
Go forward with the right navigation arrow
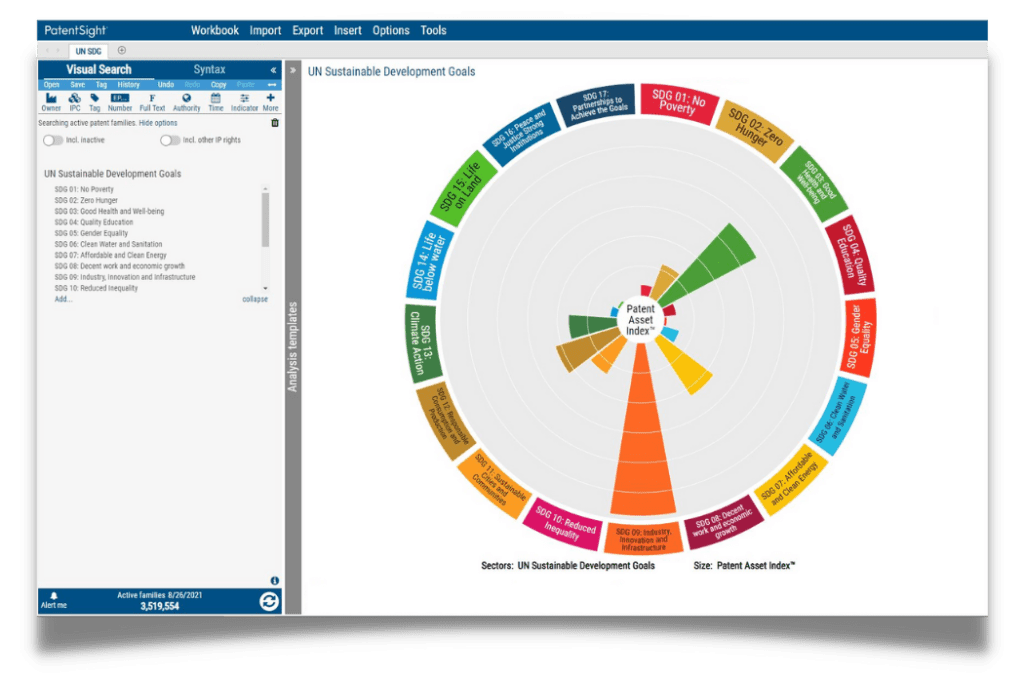click(x=59, y=50)
